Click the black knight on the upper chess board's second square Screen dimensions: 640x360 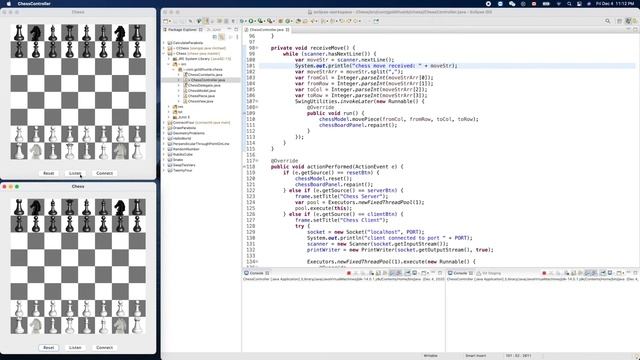click(x=36, y=33)
